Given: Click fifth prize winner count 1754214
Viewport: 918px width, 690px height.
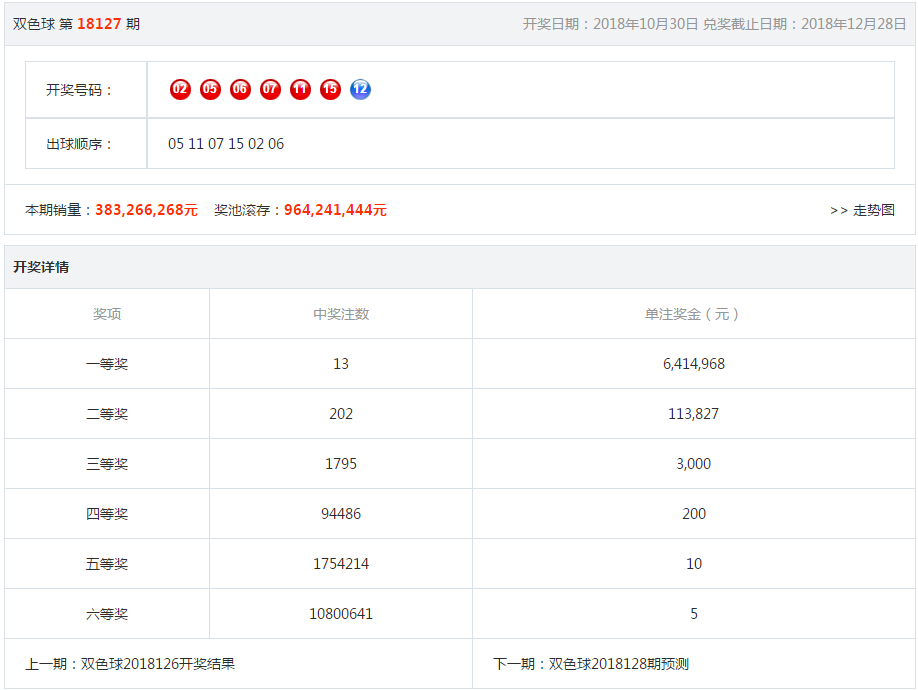Looking at the screenshot, I should coord(341,564).
